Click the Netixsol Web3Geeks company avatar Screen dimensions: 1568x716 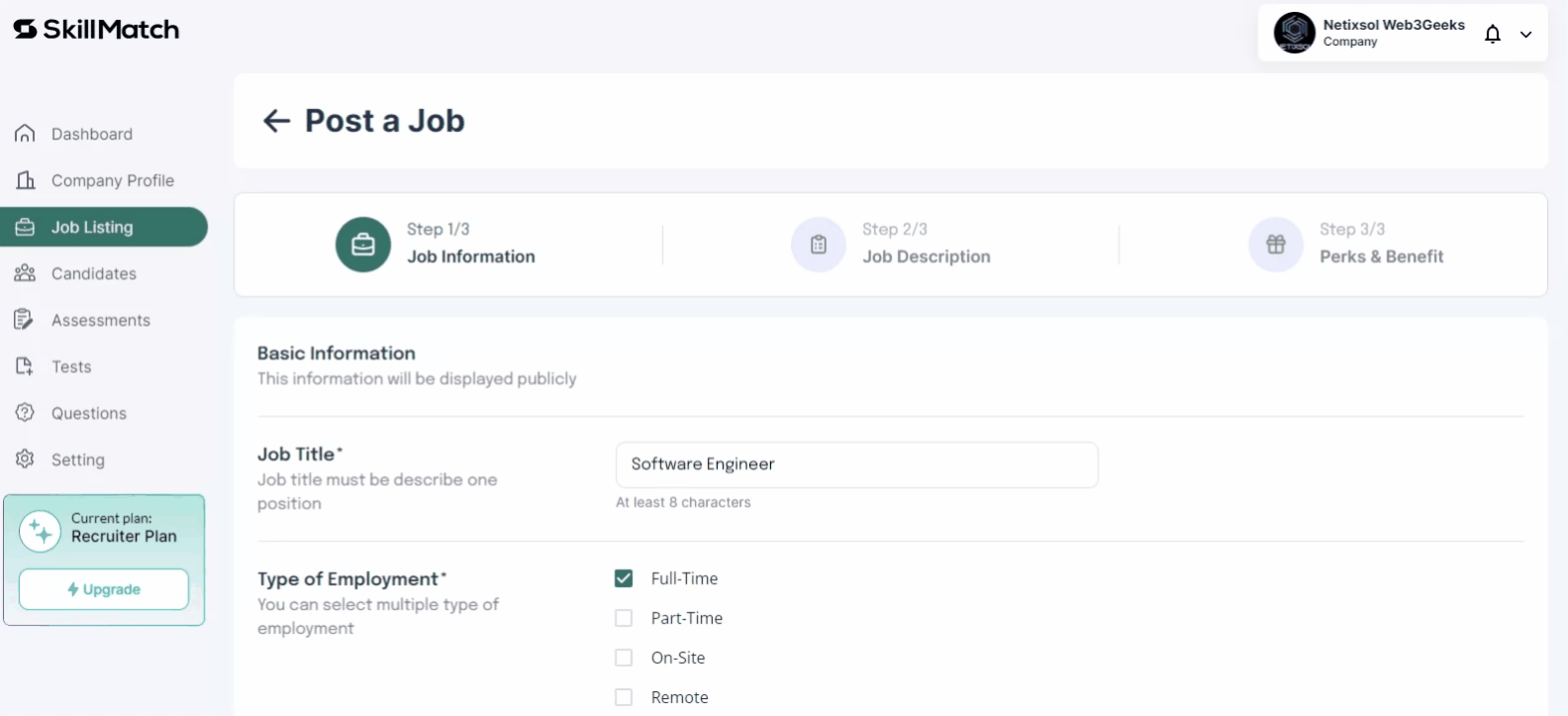pos(1294,33)
